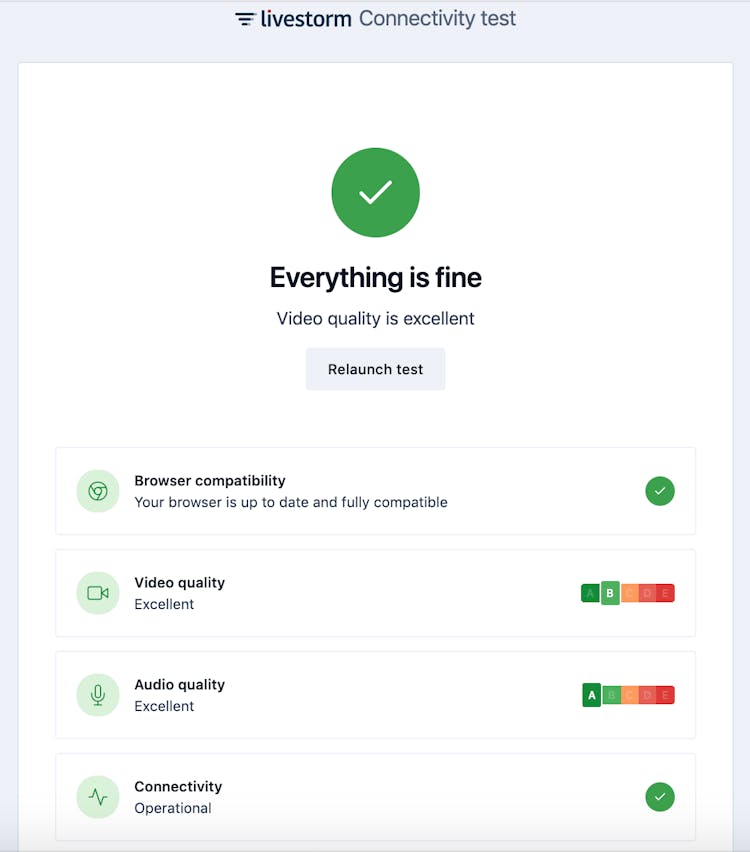Click the livestorm Connectivity test header
The width and height of the screenshot is (750, 852).
pos(376,19)
